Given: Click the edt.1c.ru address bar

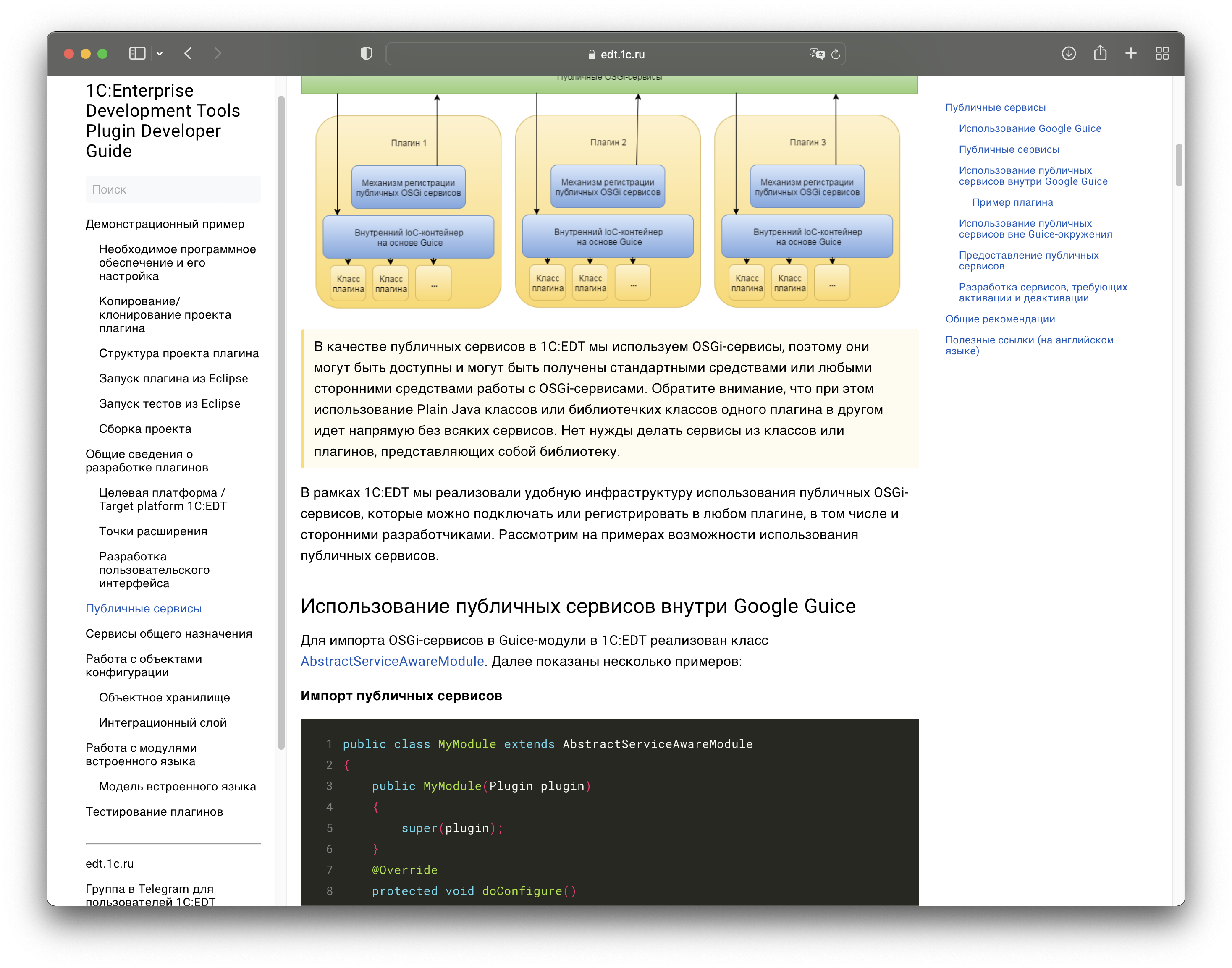Looking at the screenshot, I should tap(616, 55).
